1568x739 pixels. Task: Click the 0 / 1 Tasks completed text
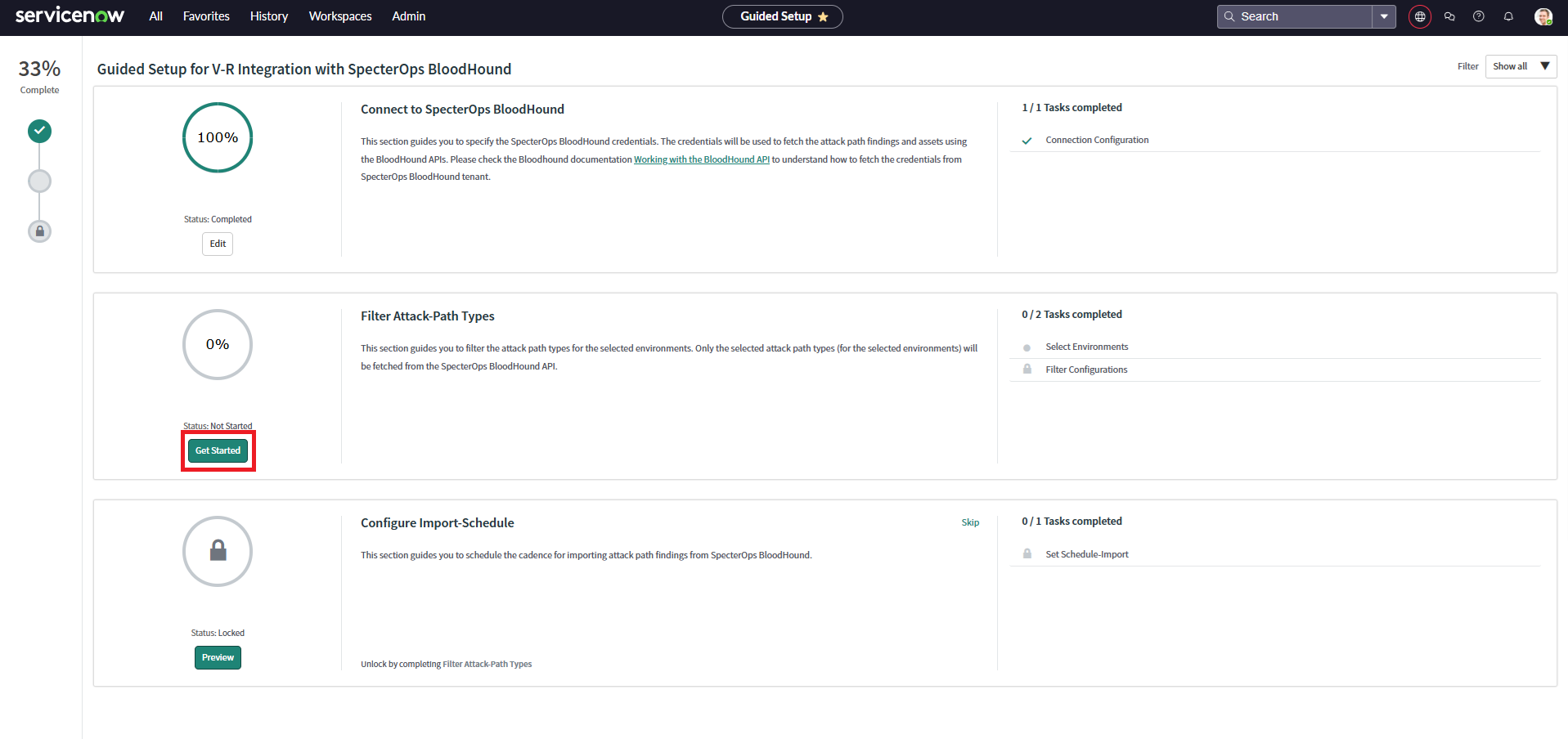[1072, 522]
